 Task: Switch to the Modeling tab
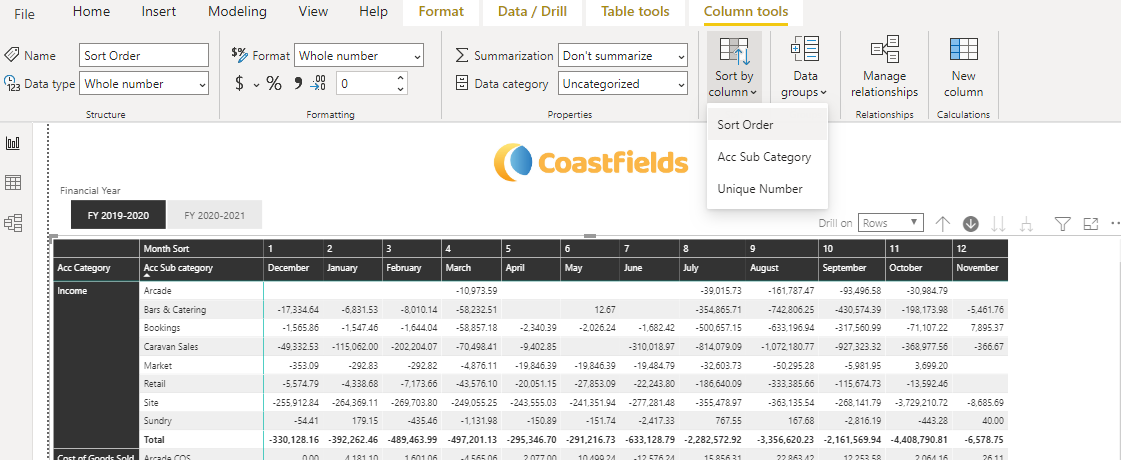(237, 11)
